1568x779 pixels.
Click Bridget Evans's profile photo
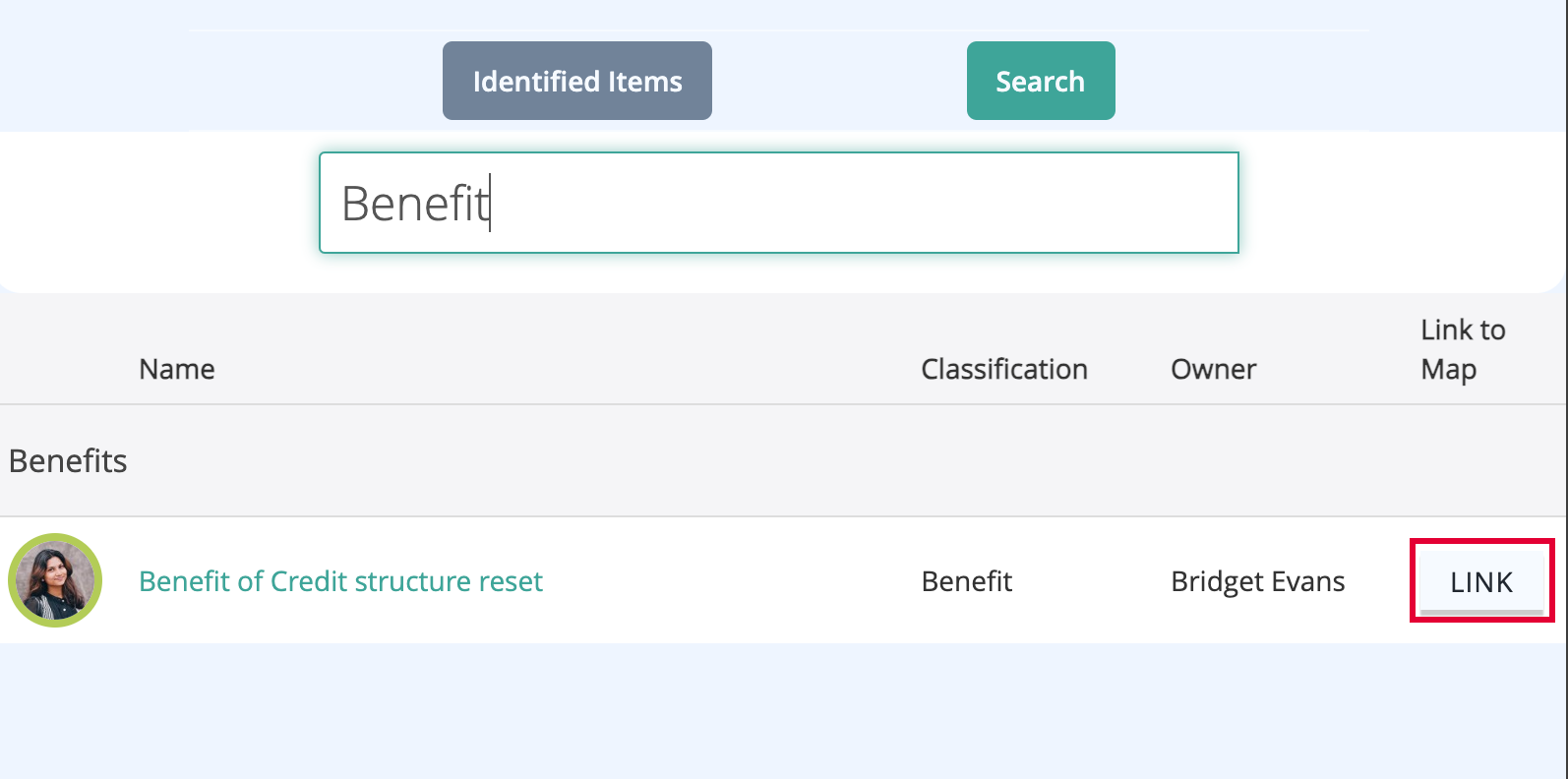[x=55, y=580]
